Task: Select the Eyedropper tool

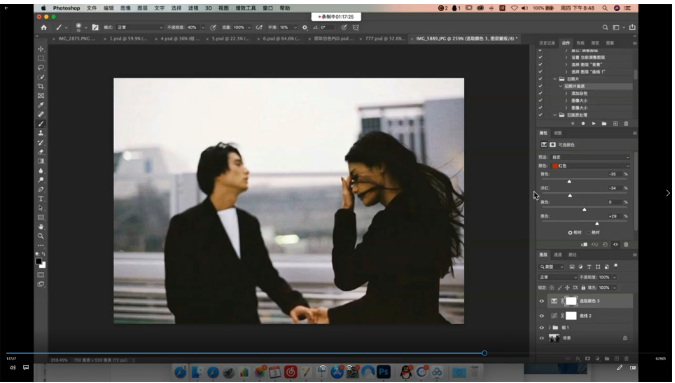Action: pos(41,105)
